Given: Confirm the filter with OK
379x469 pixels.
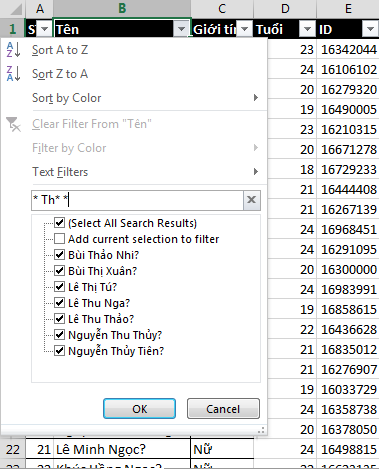Looking at the screenshot, I should point(139,409).
